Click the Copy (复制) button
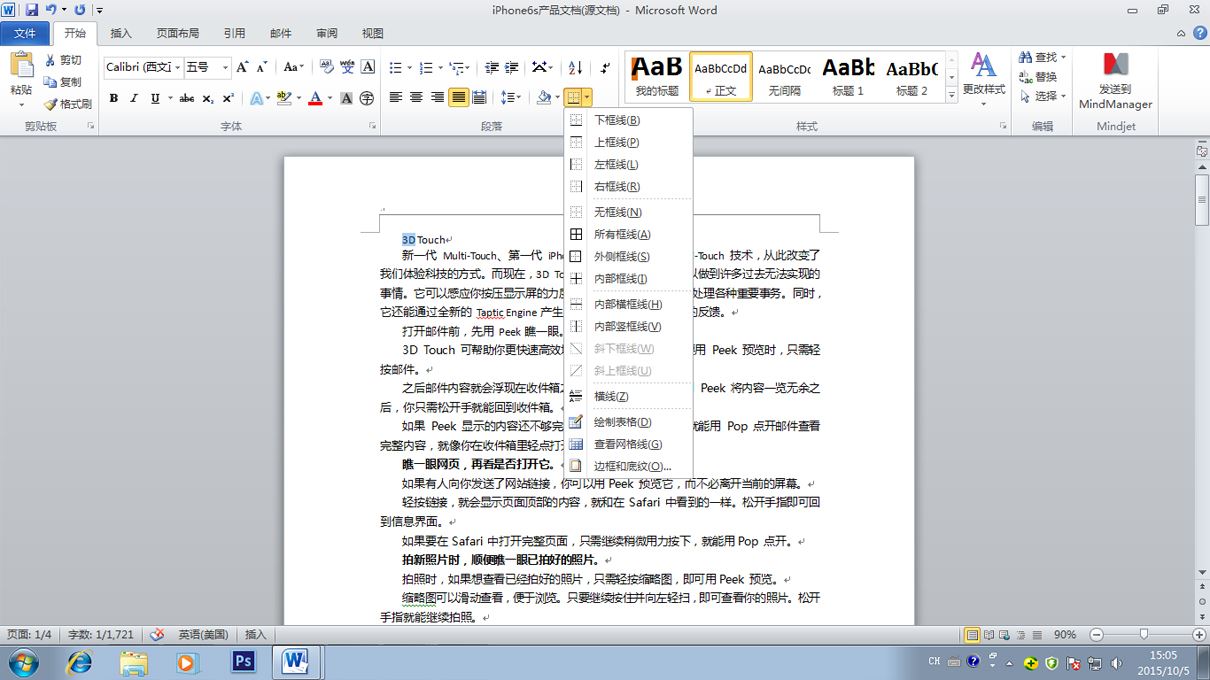This screenshot has height=680, width=1210. click(63, 82)
